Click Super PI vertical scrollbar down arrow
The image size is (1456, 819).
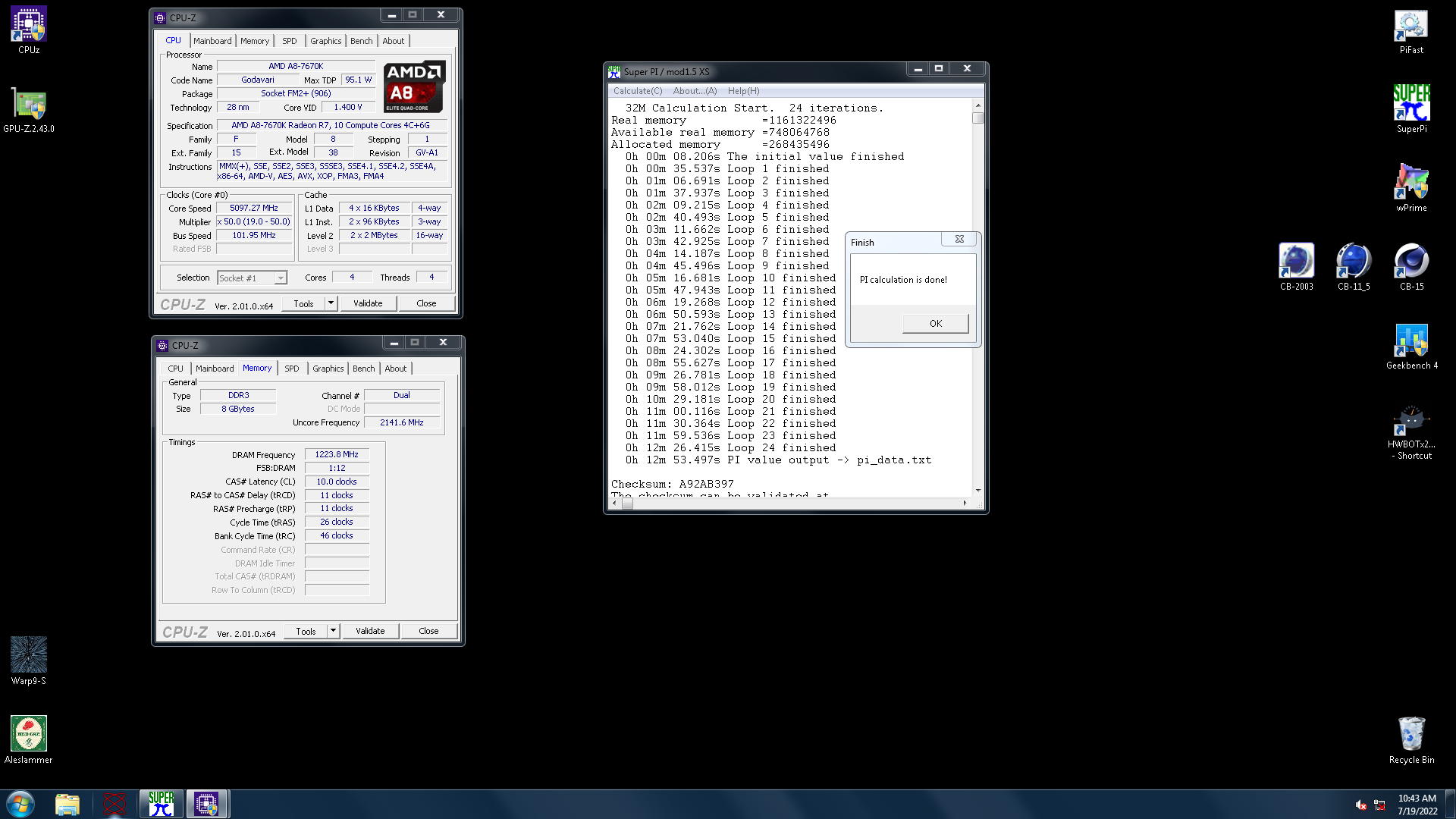pos(978,491)
